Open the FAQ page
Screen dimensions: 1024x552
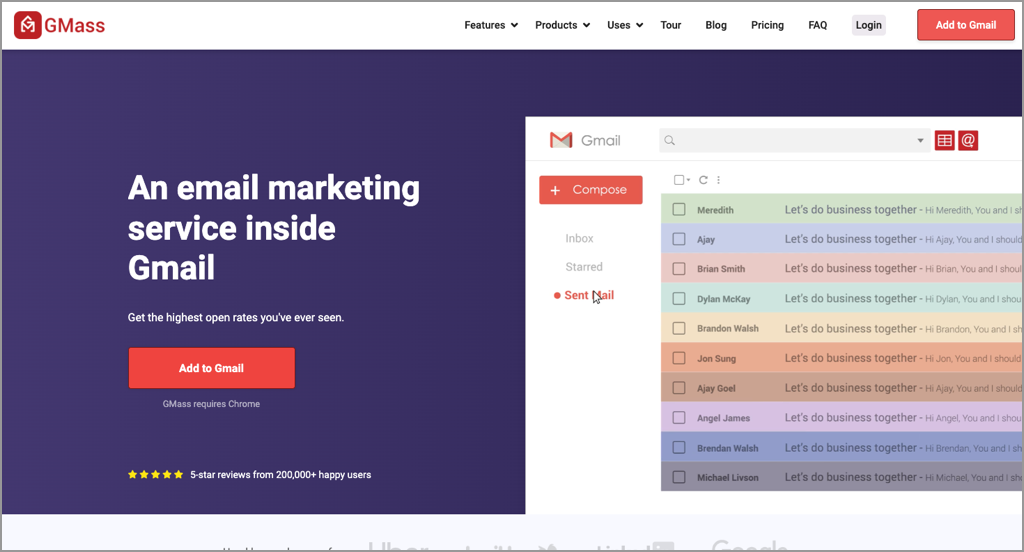pyautogui.click(x=818, y=25)
